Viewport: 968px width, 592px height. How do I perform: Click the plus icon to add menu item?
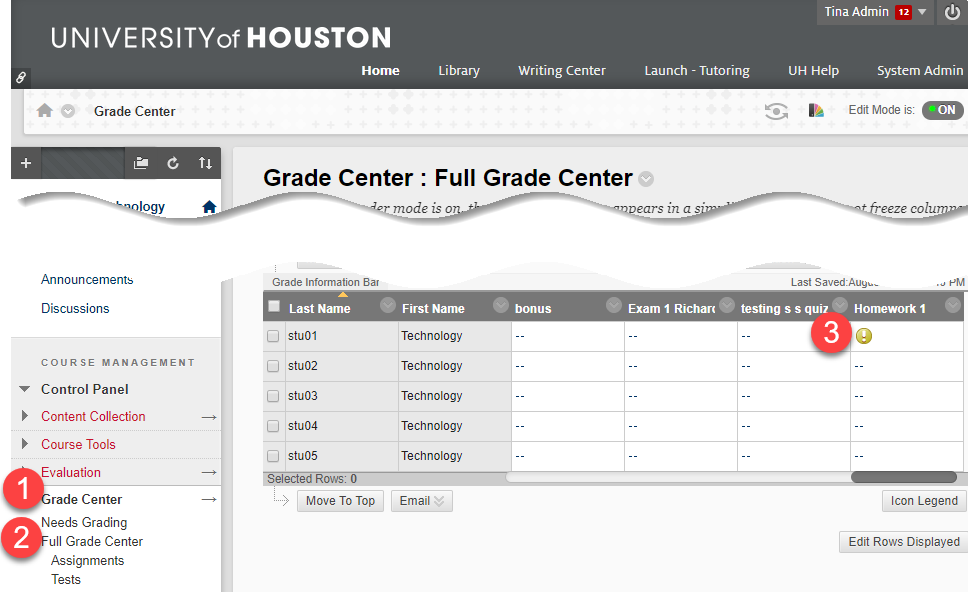[x=26, y=163]
